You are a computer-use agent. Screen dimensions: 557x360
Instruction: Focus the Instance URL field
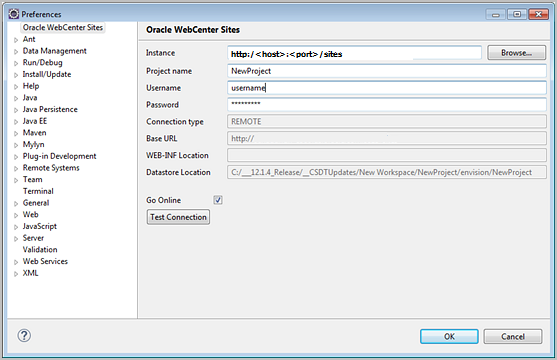click(354, 53)
